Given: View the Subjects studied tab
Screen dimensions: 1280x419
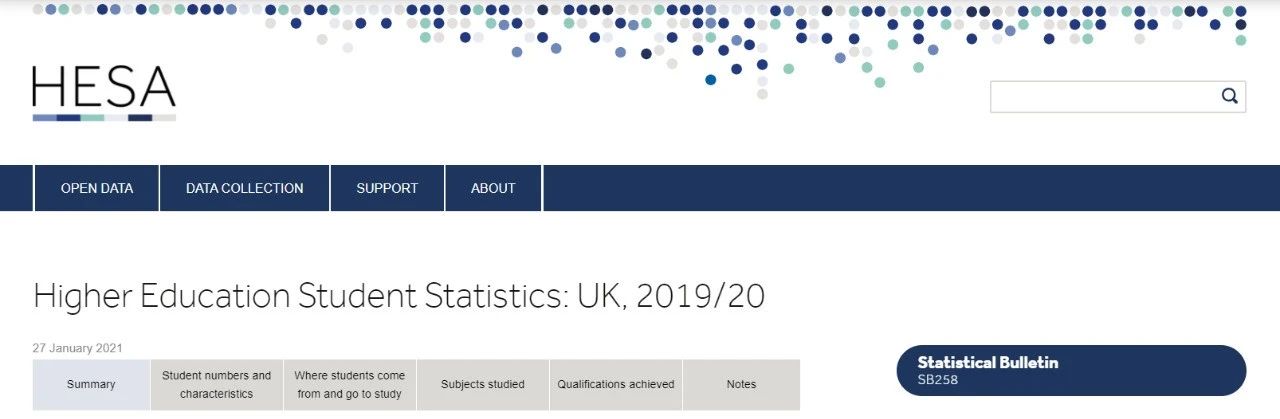Looking at the screenshot, I should [483, 384].
